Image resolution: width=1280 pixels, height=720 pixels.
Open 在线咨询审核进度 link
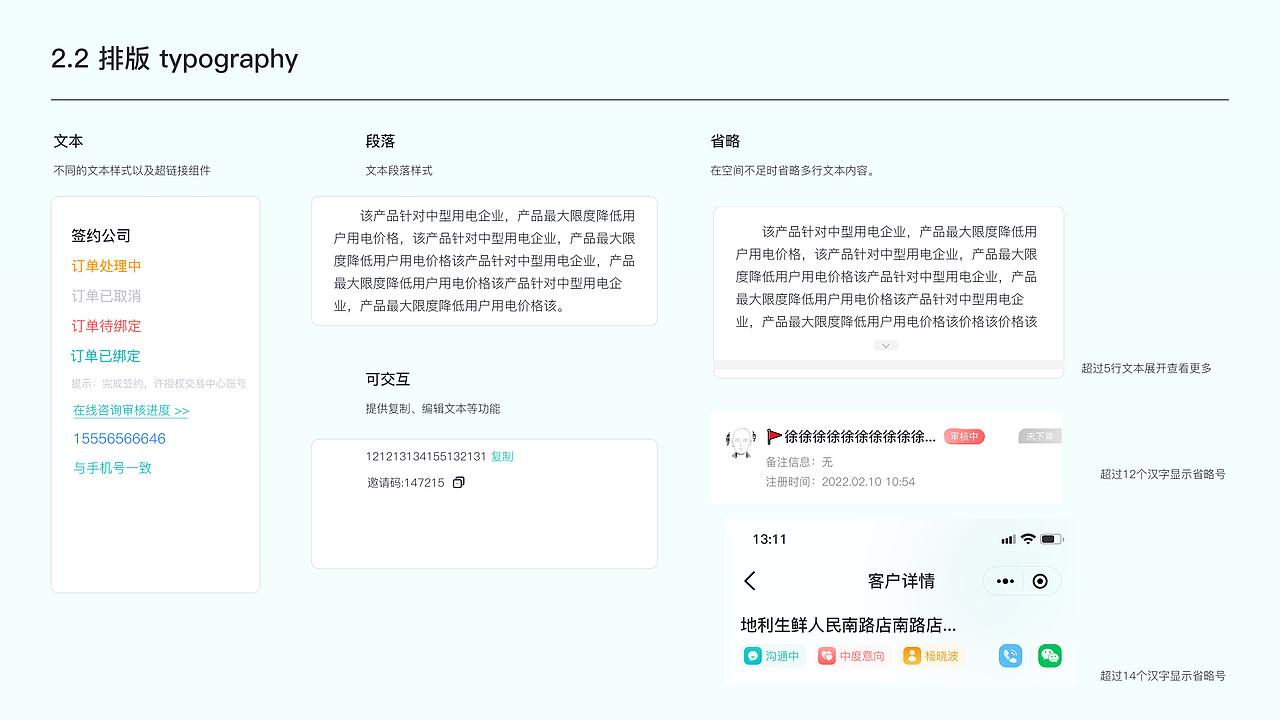click(131, 410)
